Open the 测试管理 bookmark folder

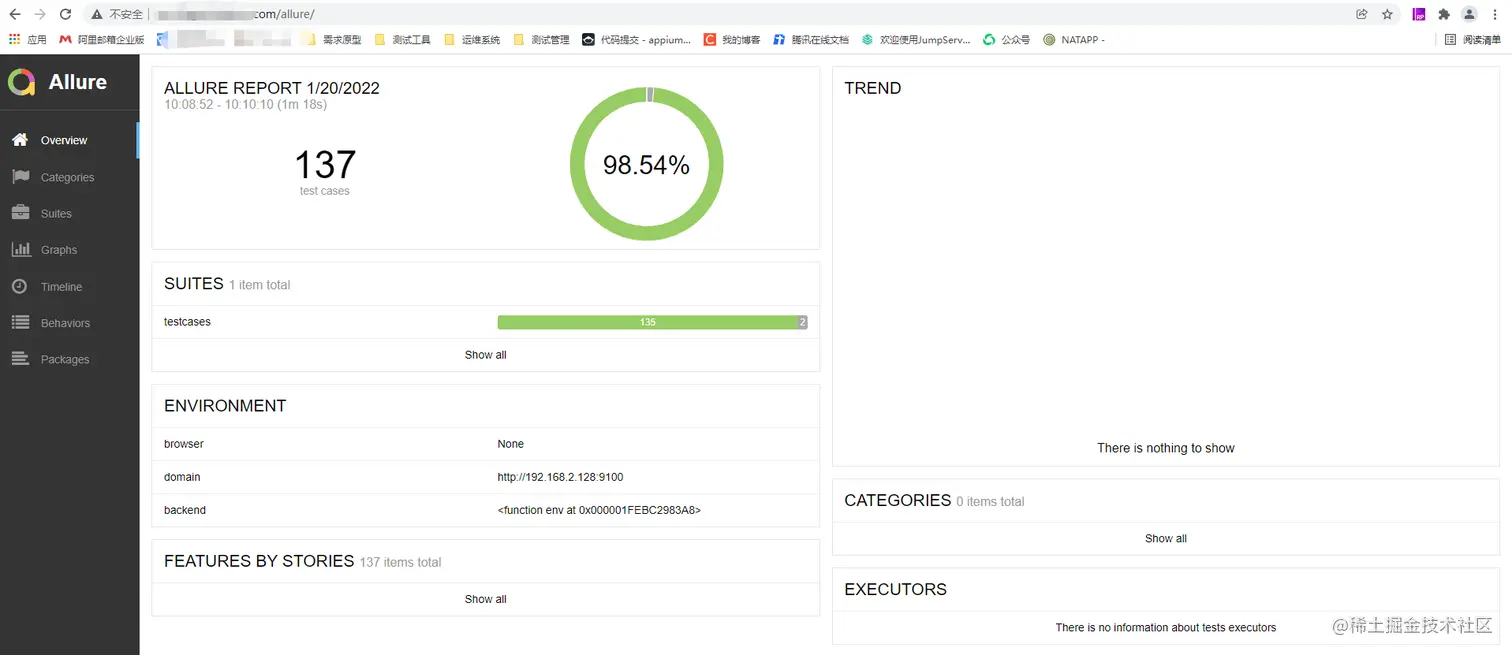coord(541,40)
